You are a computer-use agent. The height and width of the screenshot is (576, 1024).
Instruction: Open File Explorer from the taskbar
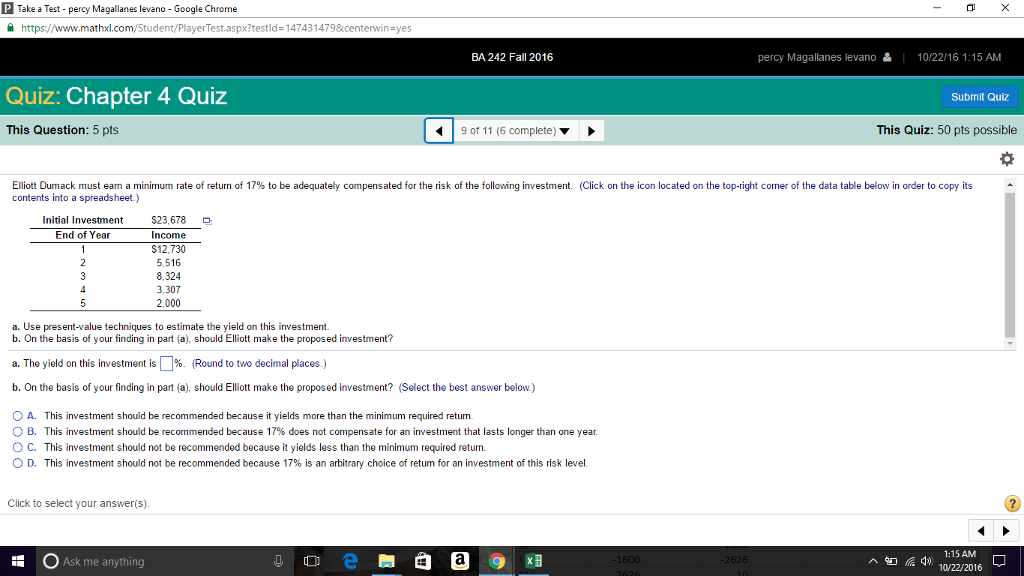tap(387, 561)
